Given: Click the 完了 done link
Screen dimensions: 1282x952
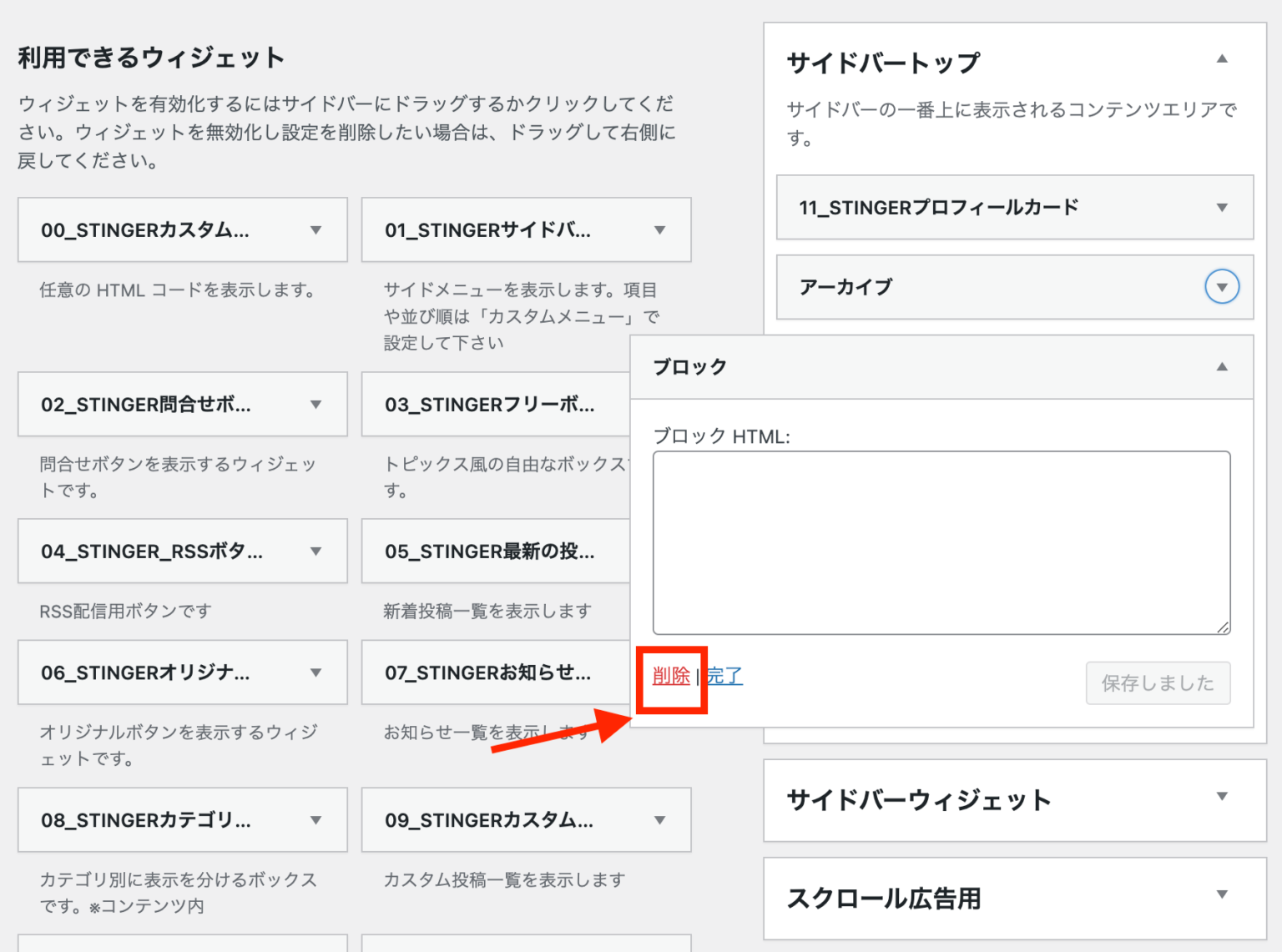Looking at the screenshot, I should tap(724, 677).
